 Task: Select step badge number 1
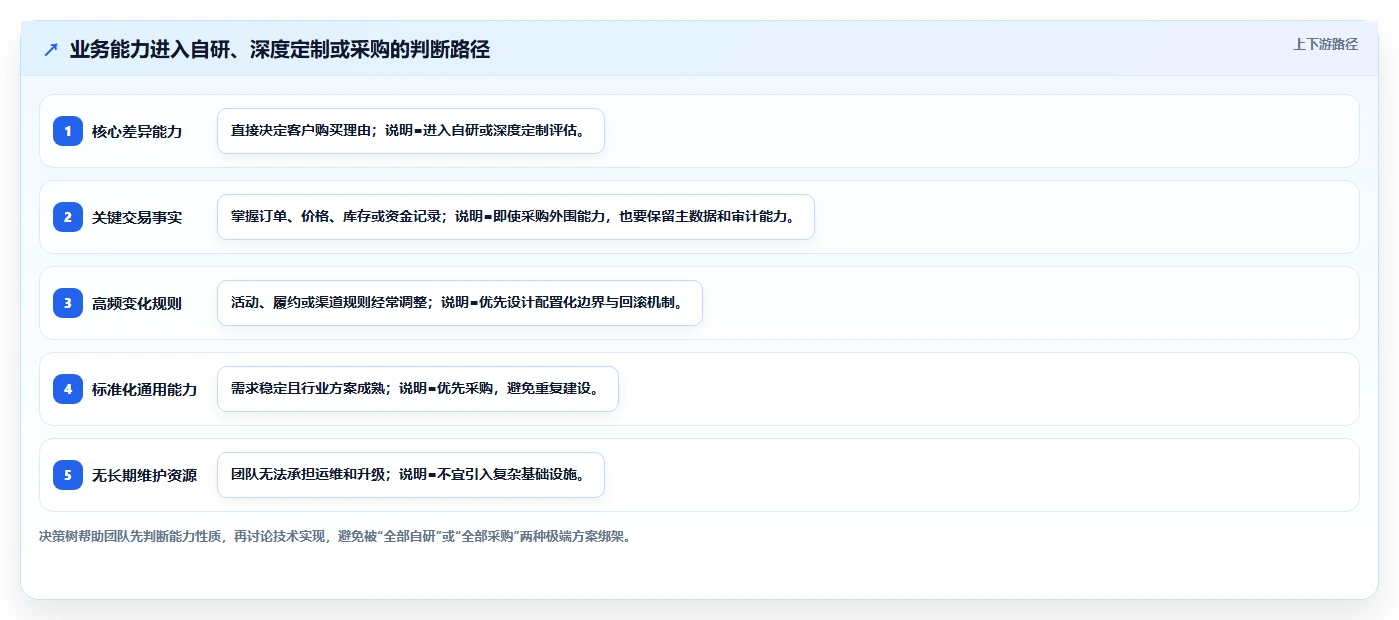(x=68, y=131)
